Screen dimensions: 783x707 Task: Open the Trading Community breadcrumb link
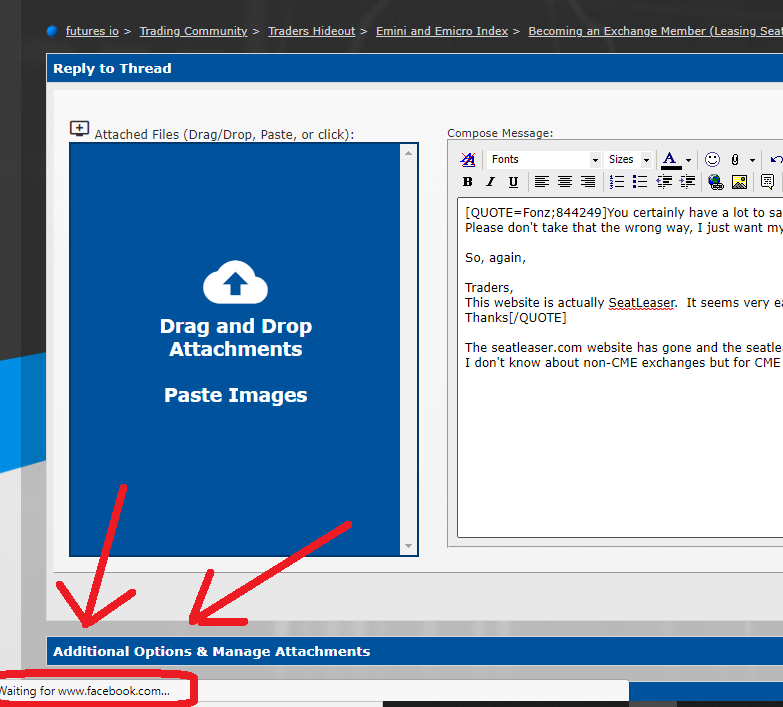193,31
